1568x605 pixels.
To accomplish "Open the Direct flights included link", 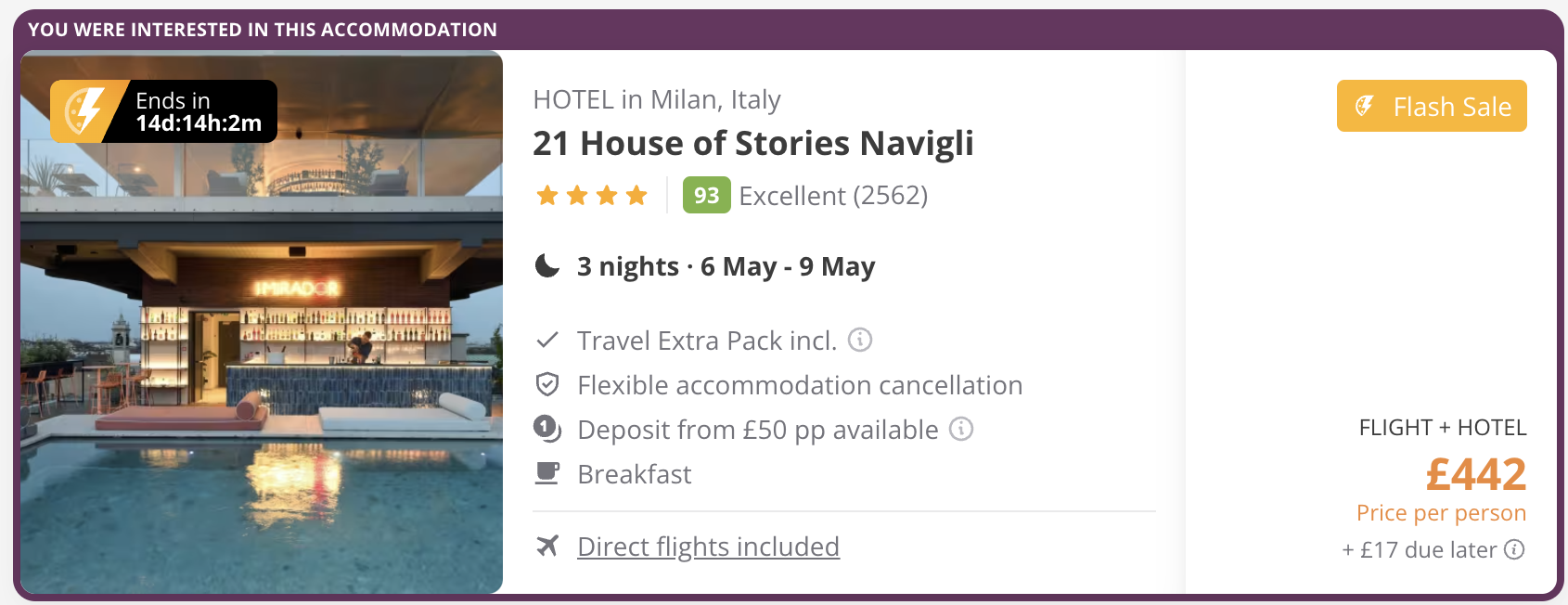I will click(708, 547).
